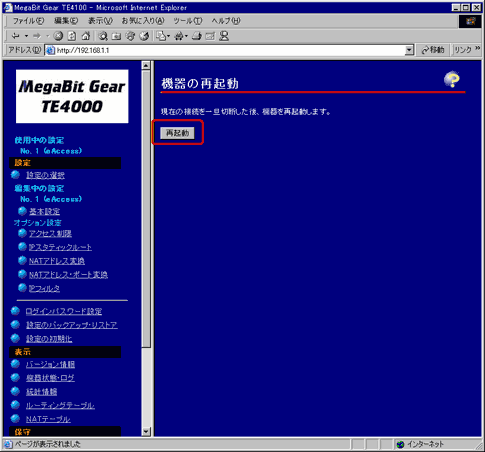The image size is (485, 452).
Task: Open the ログインパスワード設定 link
Action: [x=64, y=311]
